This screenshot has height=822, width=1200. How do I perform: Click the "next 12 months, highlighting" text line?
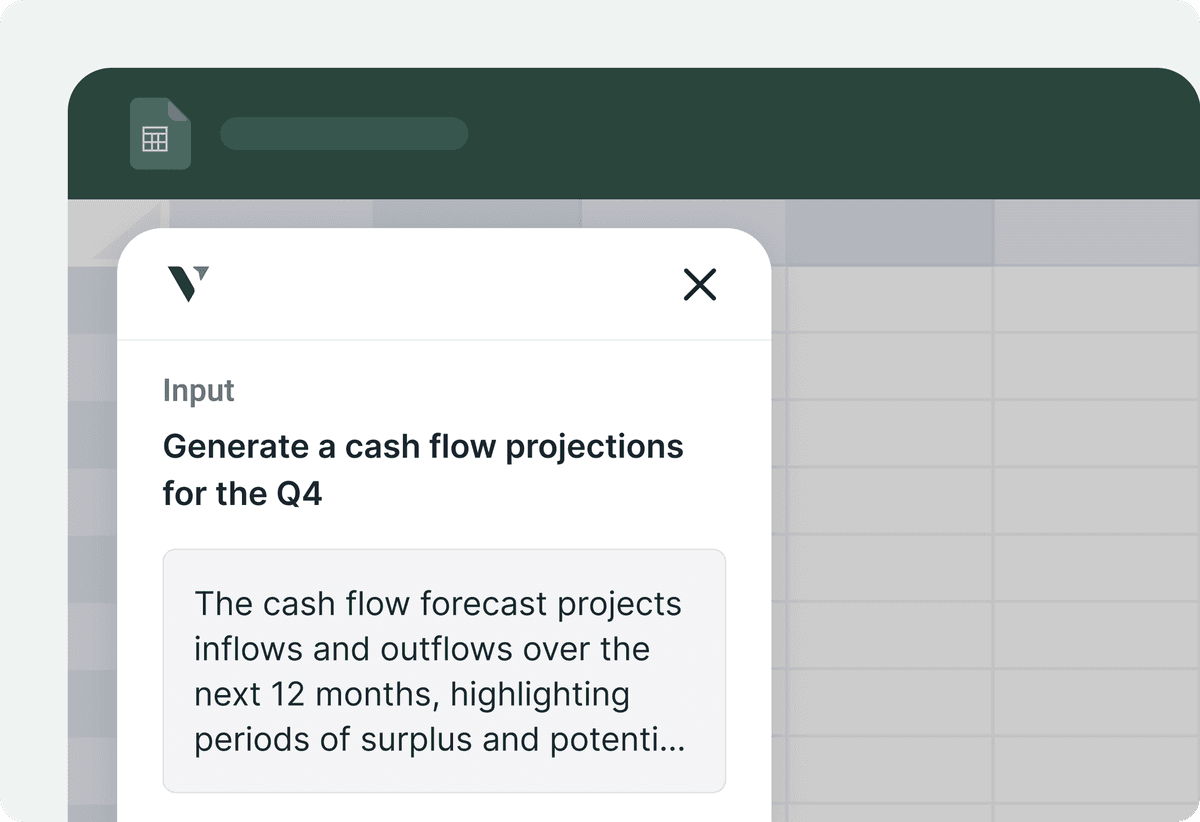[x=412, y=694]
